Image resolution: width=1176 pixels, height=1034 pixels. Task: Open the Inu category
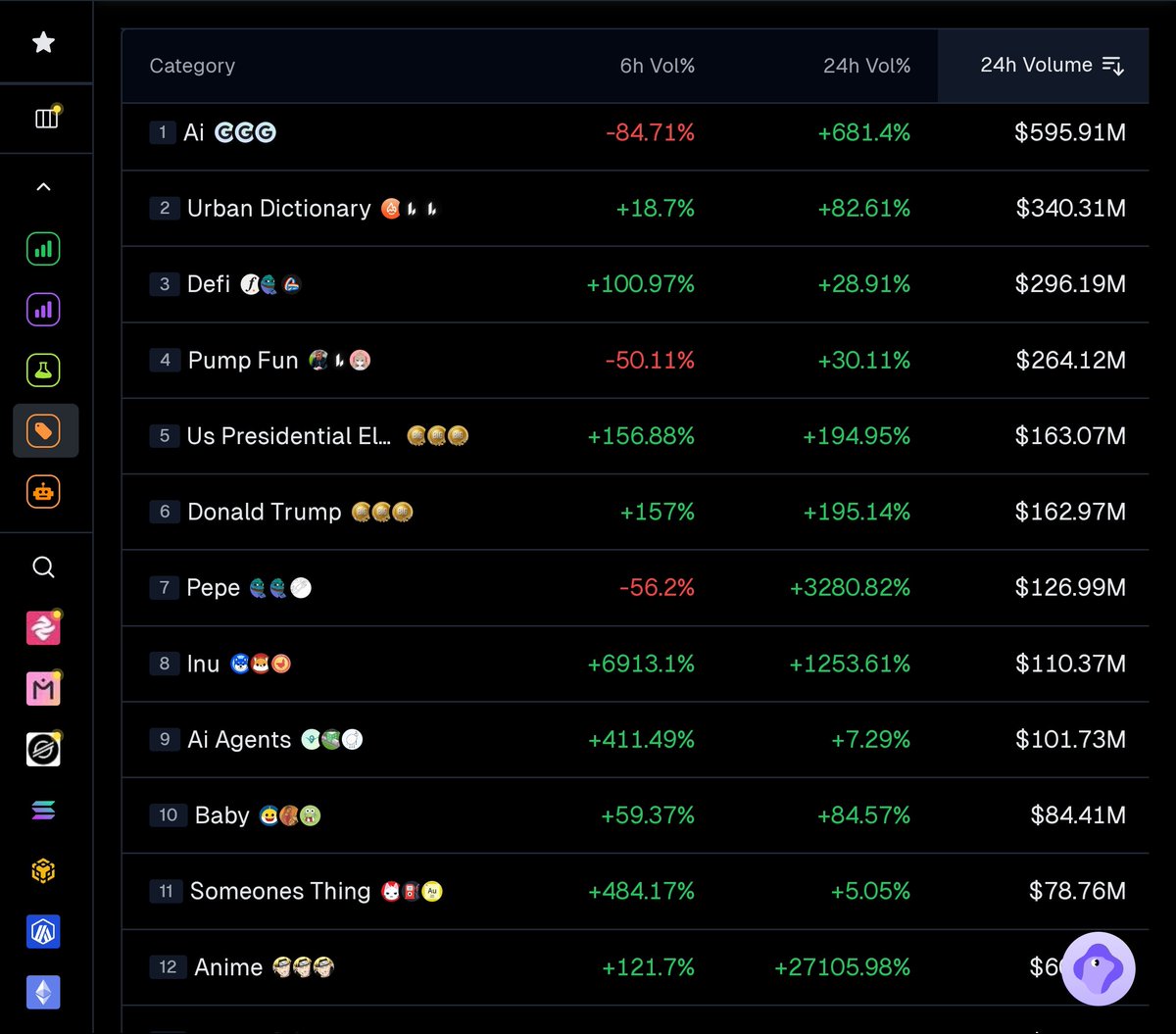(635, 664)
